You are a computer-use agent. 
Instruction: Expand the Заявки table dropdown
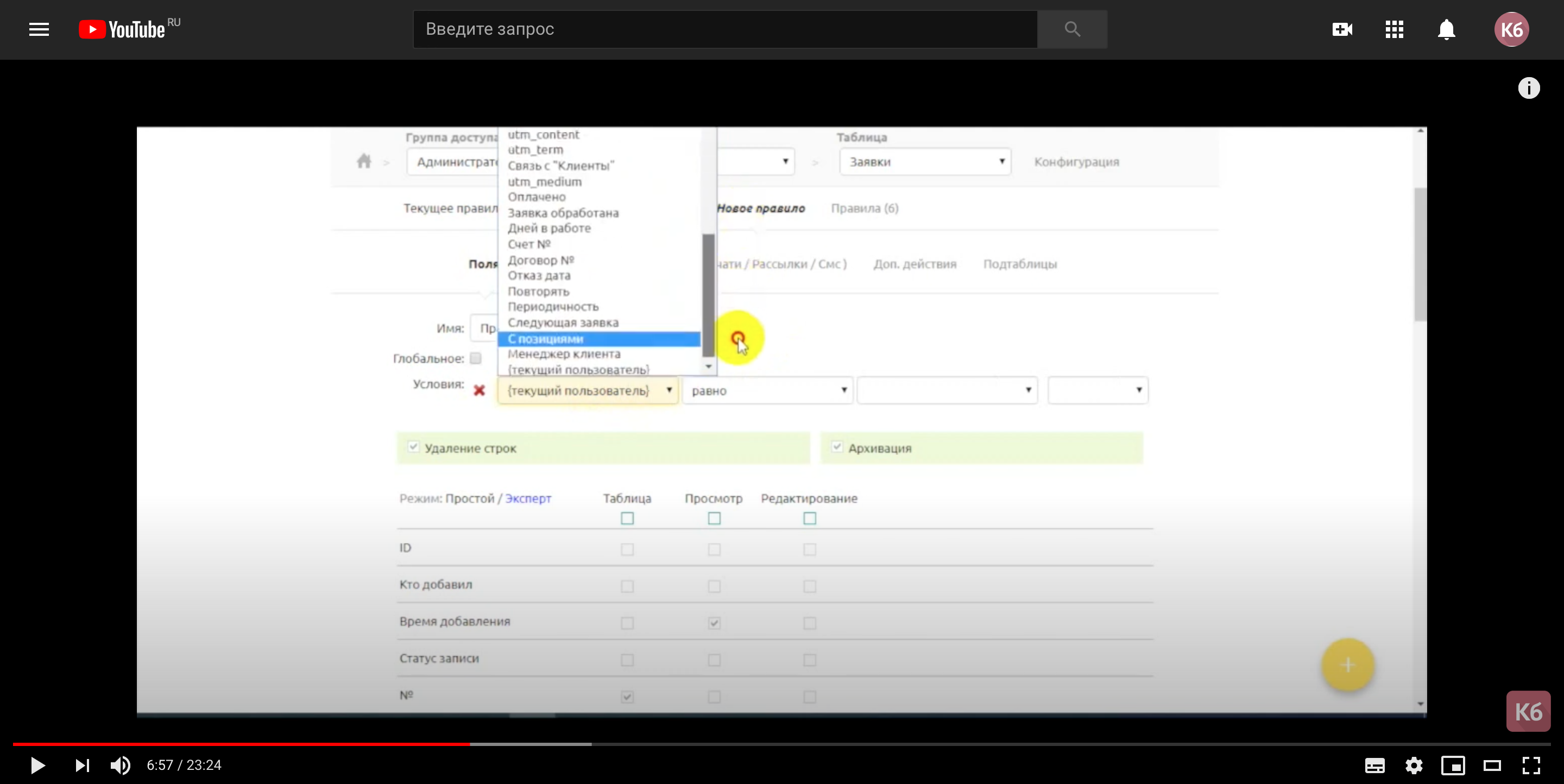pyautogui.click(x=925, y=162)
